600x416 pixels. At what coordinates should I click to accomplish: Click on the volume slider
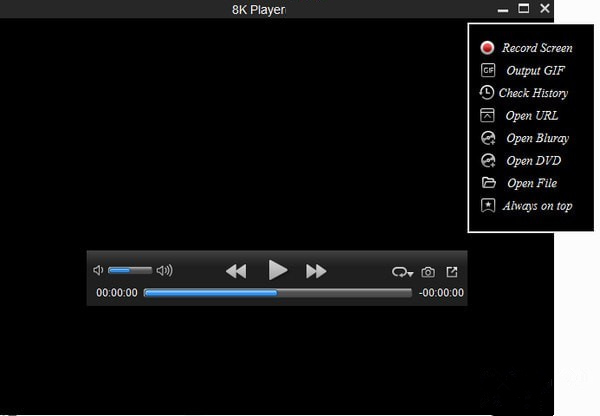[x=130, y=270]
